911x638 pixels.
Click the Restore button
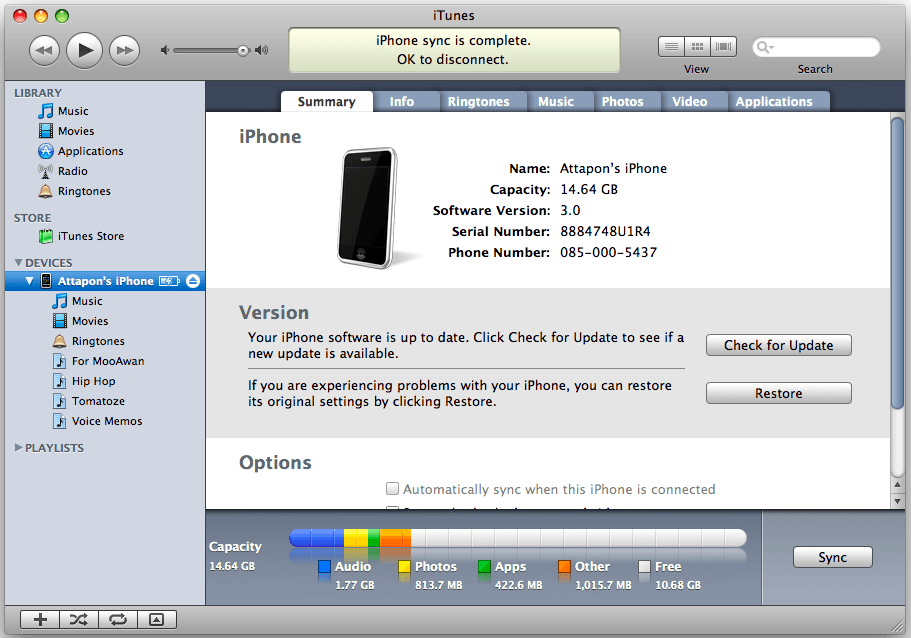pyautogui.click(x=779, y=393)
